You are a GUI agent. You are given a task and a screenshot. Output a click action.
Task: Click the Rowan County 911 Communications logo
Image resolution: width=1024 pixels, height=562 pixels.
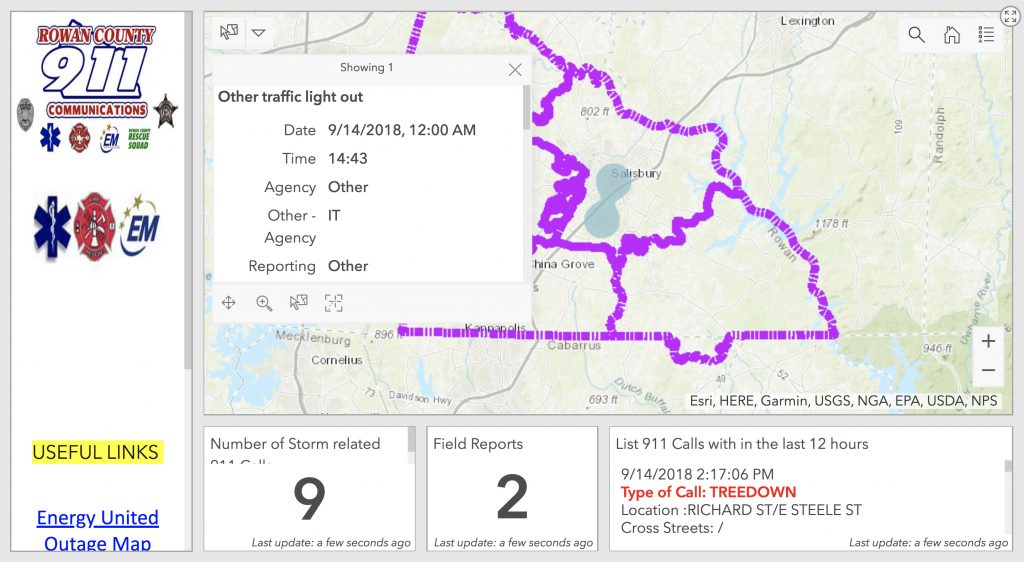[96, 72]
